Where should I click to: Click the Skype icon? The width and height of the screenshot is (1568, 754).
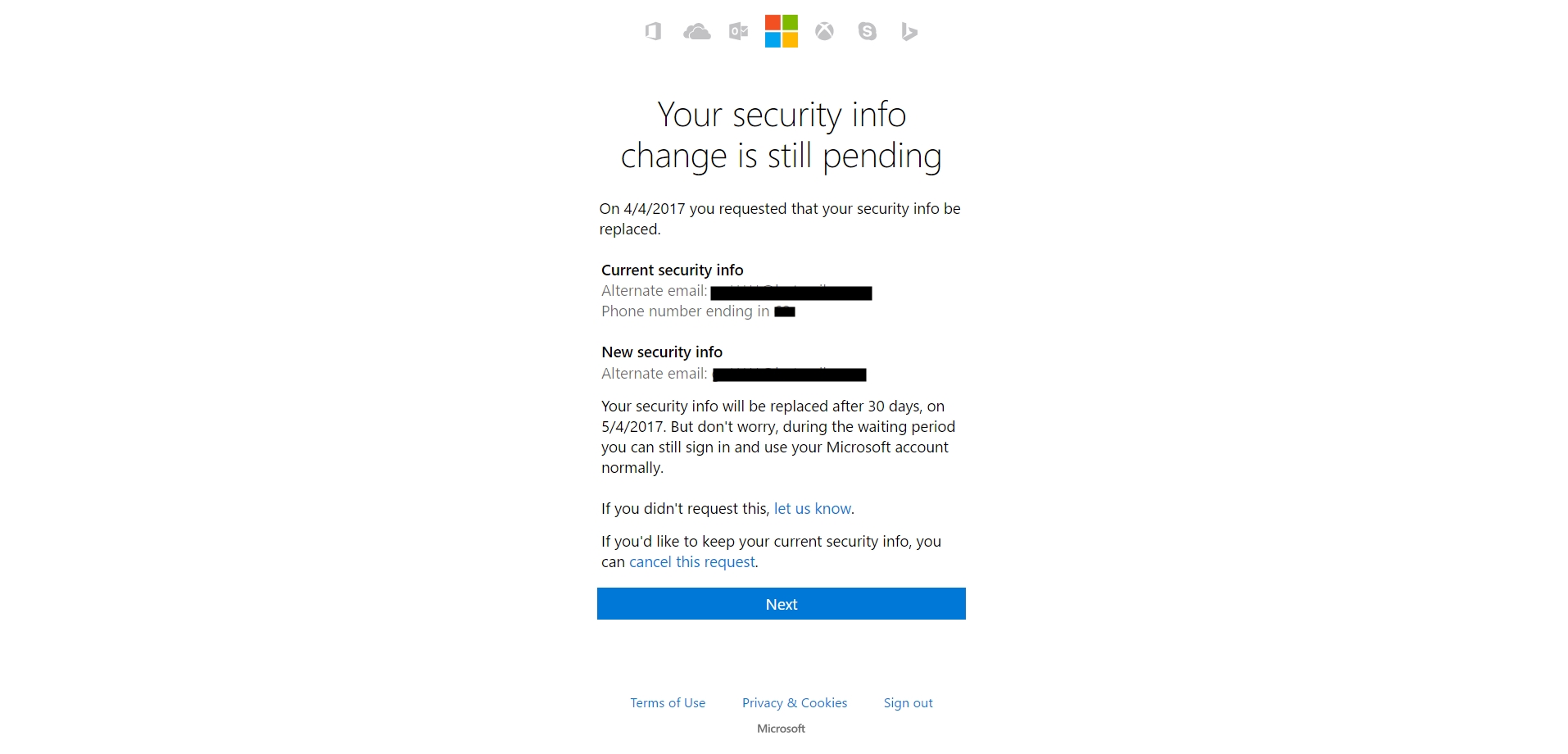click(x=867, y=32)
